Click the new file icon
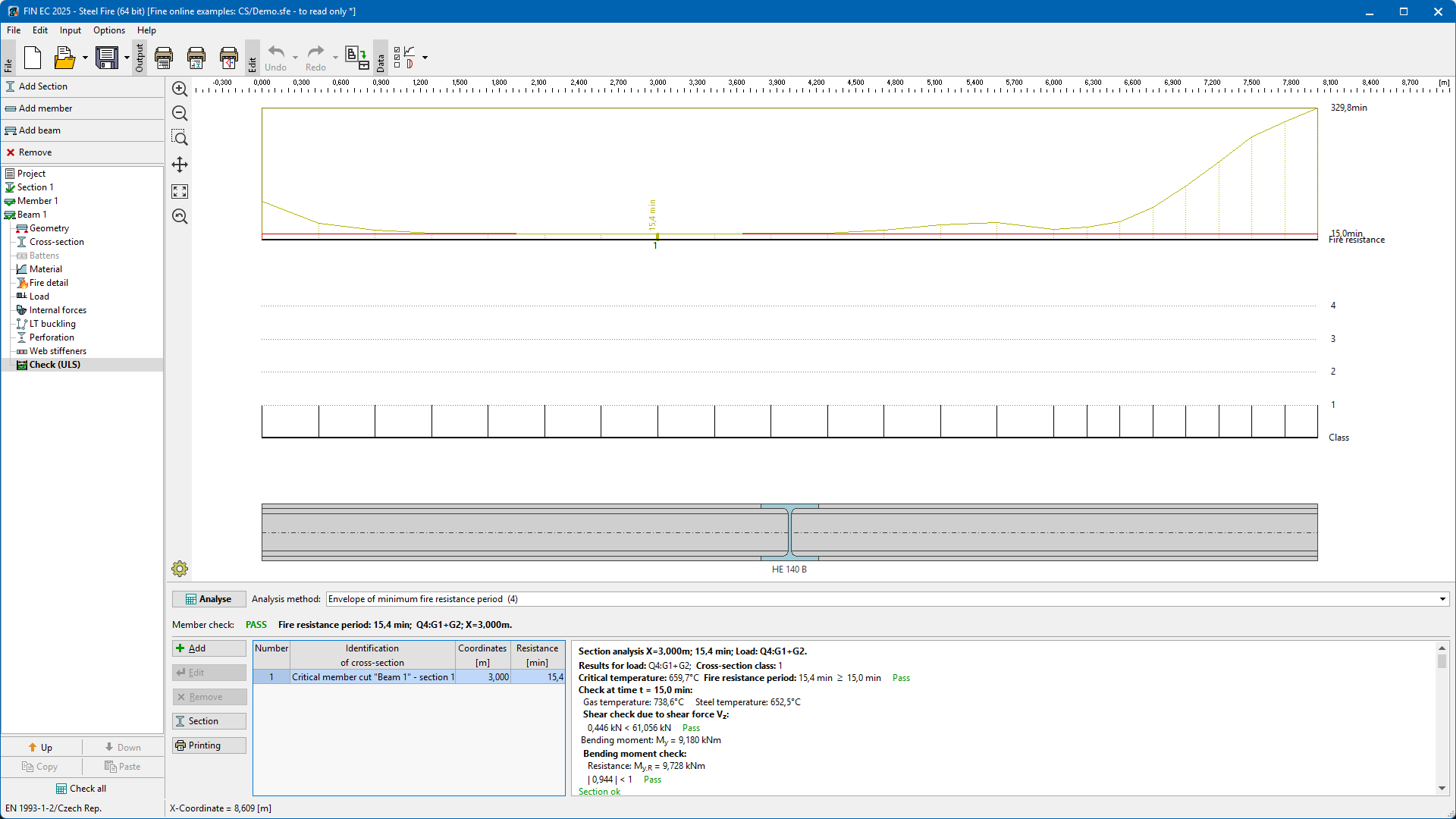The image size is (1456, 819). coord(33,58)
